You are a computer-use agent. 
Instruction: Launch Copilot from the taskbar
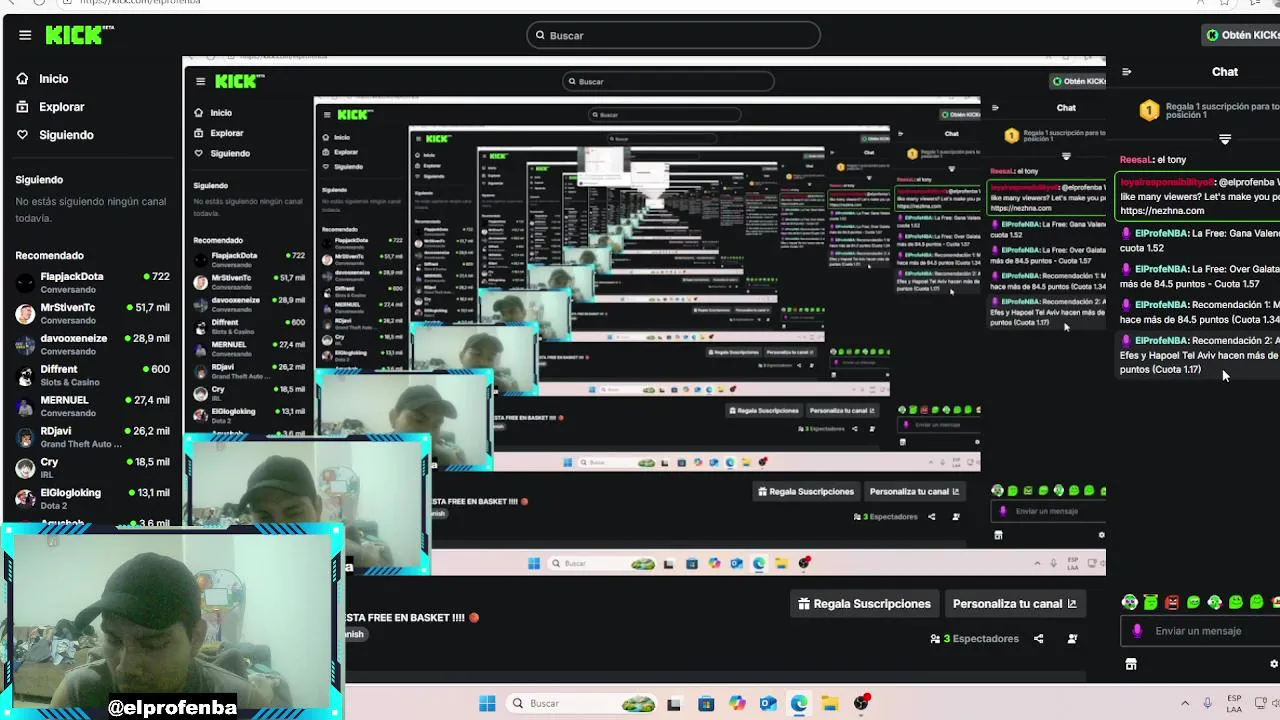(x=737, y=704)
